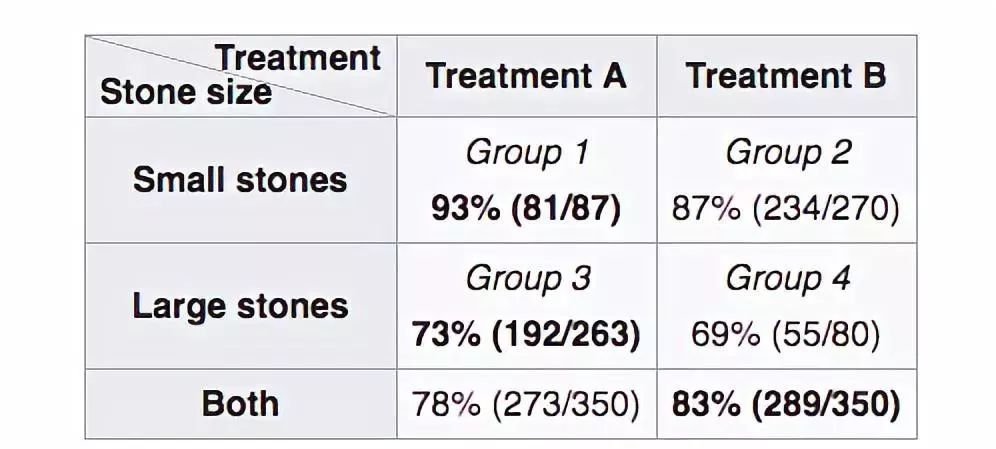Click the Group 4 label
The height and width of the screenshot is (449, 996).
coord(787,278)
